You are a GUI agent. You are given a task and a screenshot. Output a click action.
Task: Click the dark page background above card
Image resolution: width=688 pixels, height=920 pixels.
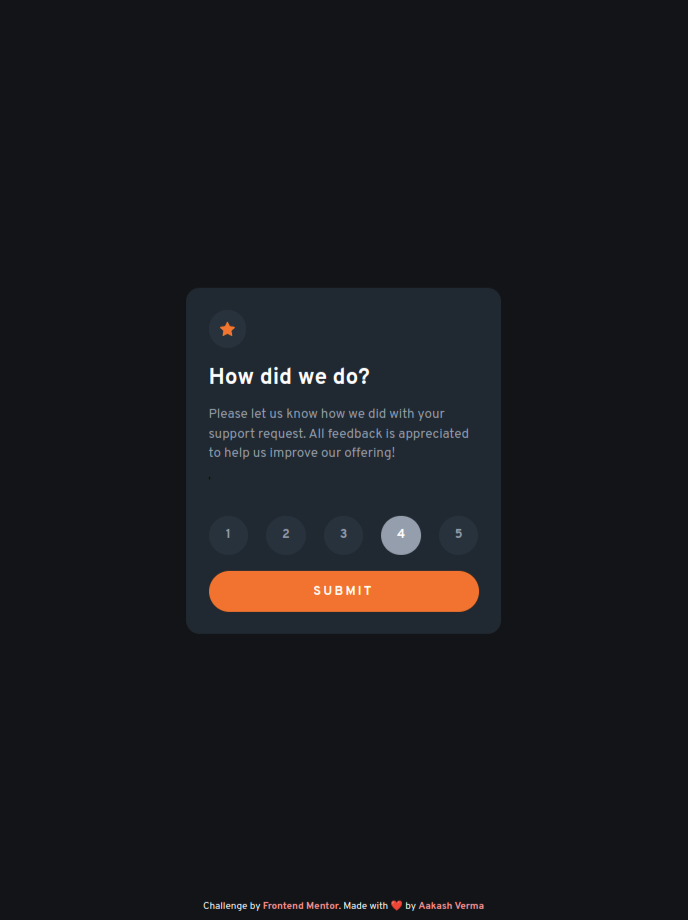click(344, 141)
